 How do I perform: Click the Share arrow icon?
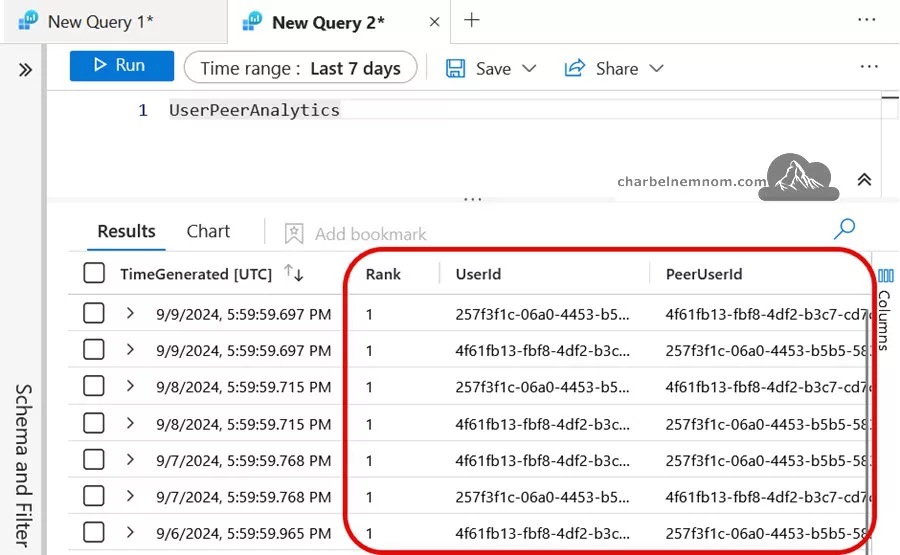(x=575, y=68)
